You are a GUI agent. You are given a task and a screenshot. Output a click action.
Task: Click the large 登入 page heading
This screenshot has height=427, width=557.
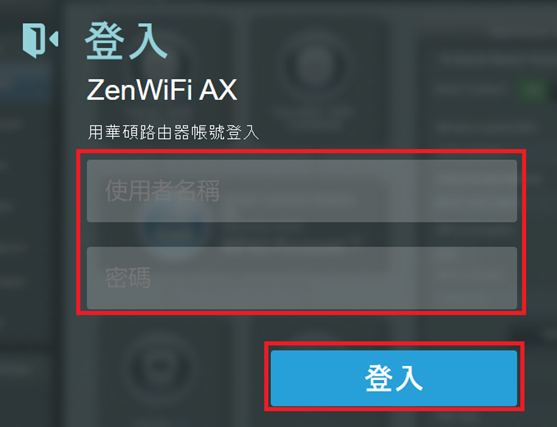pyautogui.click(x=126, y=41)
